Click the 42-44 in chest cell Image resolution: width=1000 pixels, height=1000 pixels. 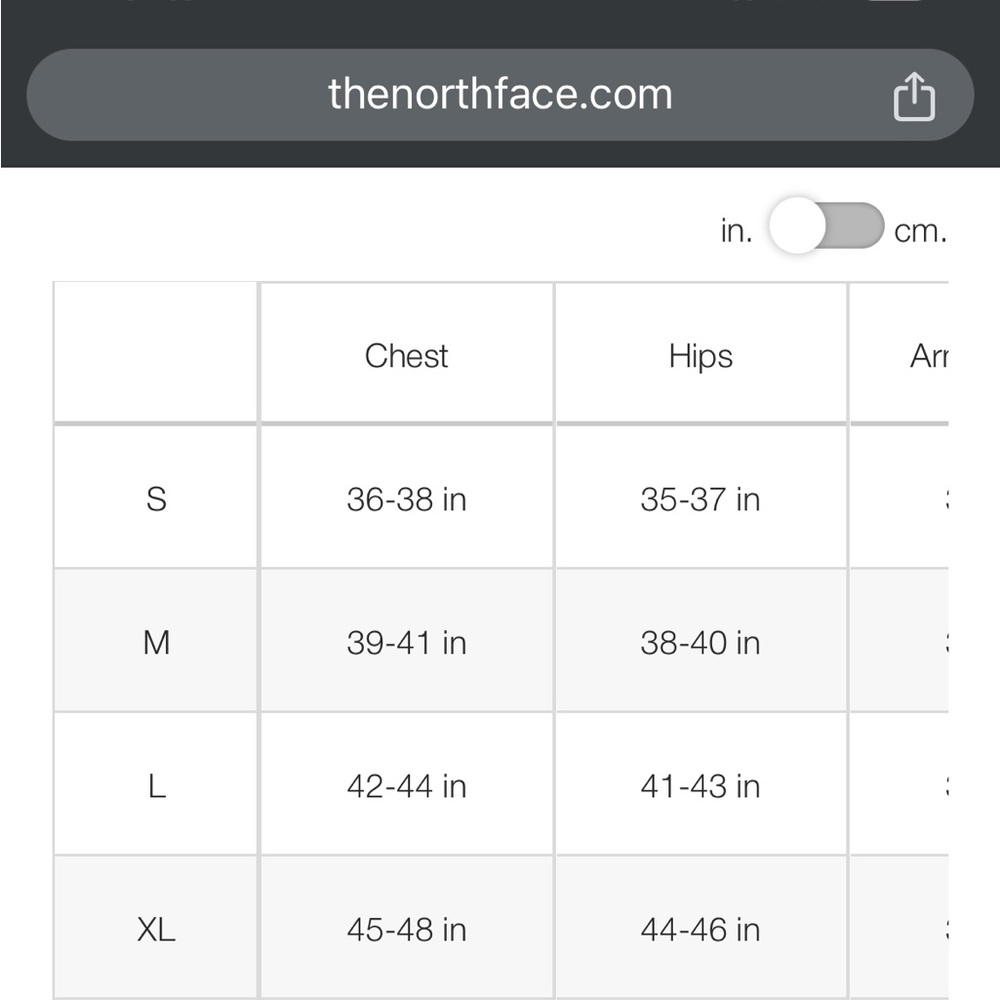pyautogui.click(x=406, y=784)
